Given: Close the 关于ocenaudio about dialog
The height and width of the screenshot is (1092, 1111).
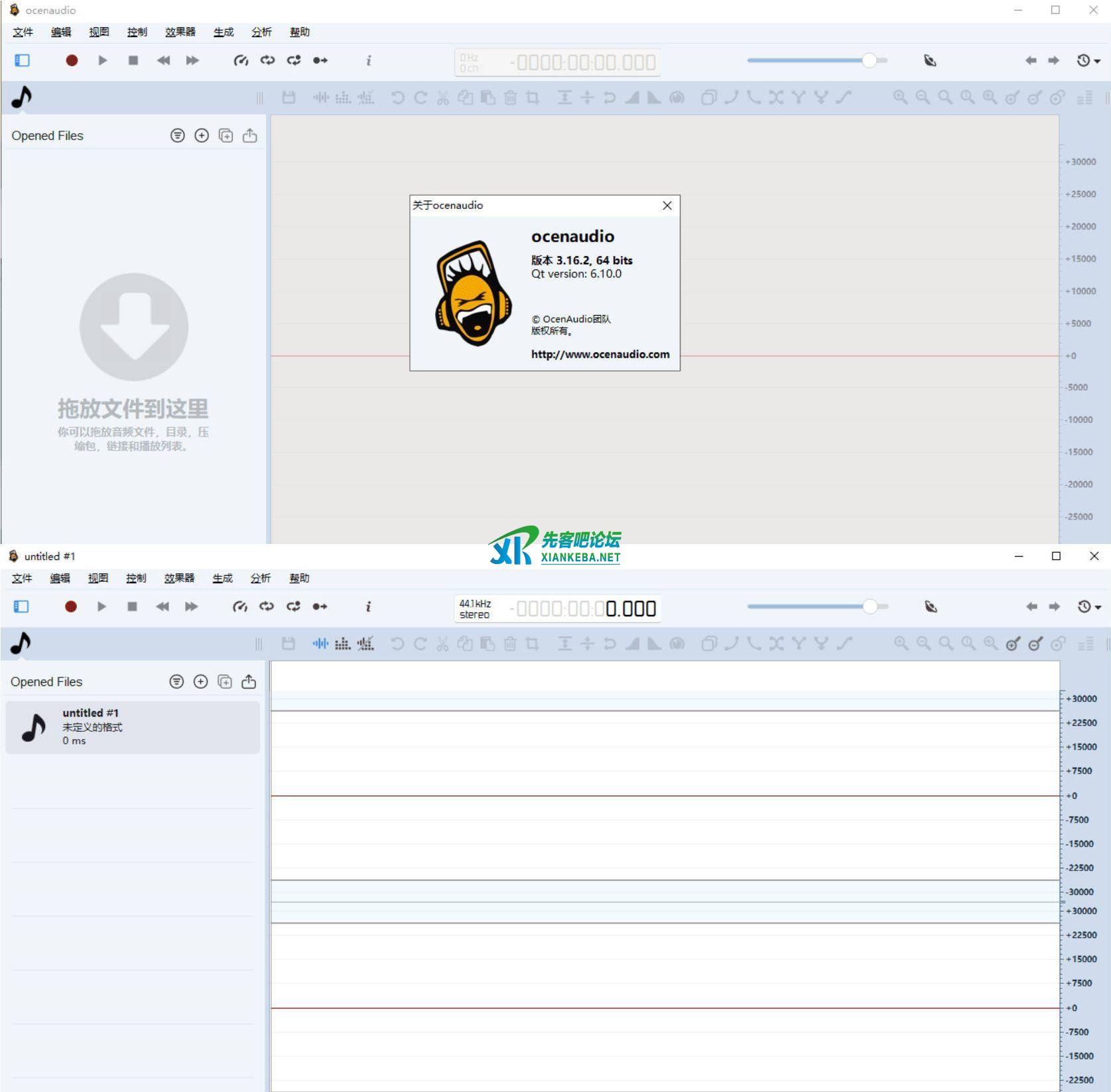Looking at the screenshot, I should click(x=667, y=206).
